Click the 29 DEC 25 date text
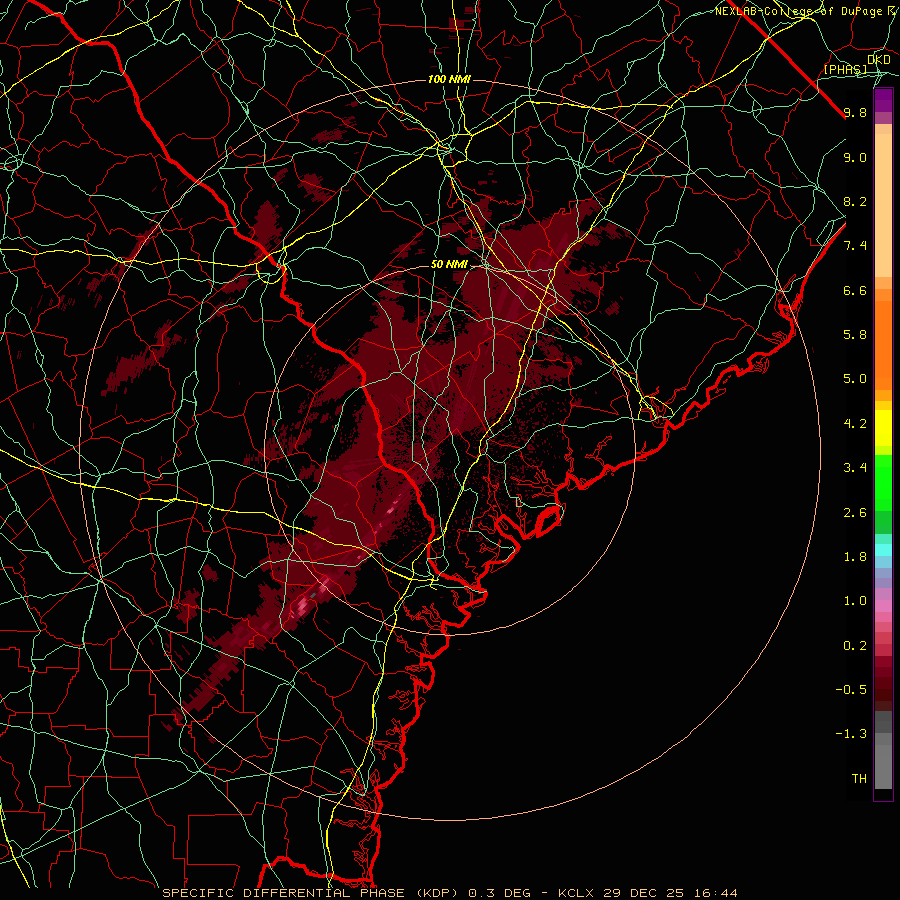Viewport: 900px width, 900px height. pyautogui.click(x=644, y=893)
